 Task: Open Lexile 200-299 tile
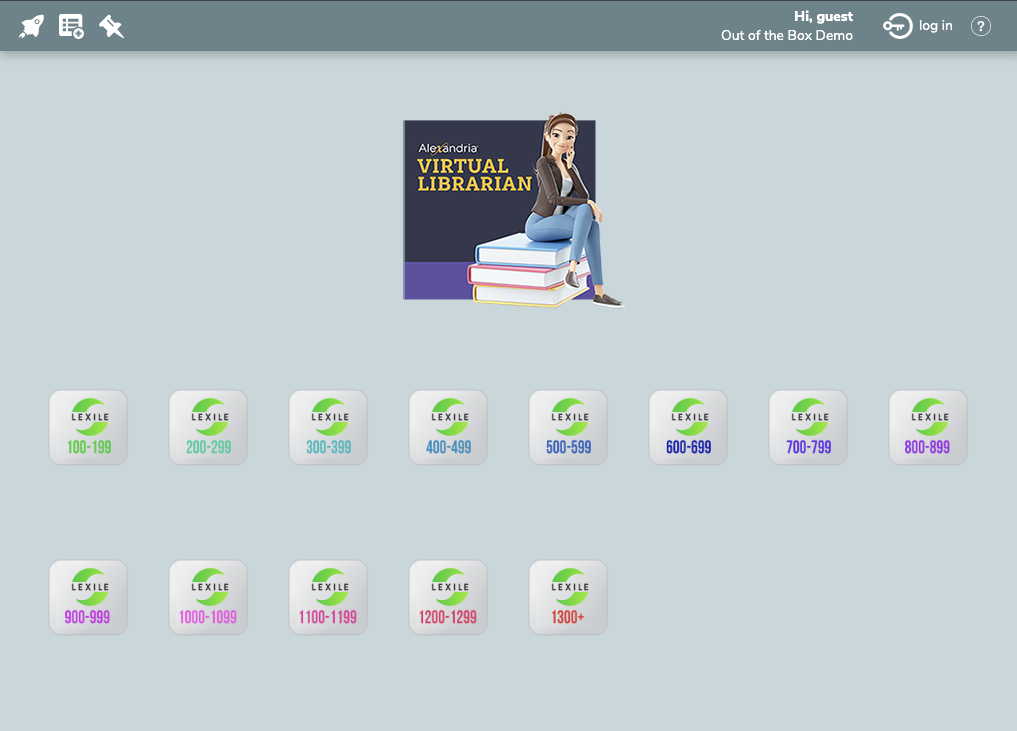click(x=208, y=427)
